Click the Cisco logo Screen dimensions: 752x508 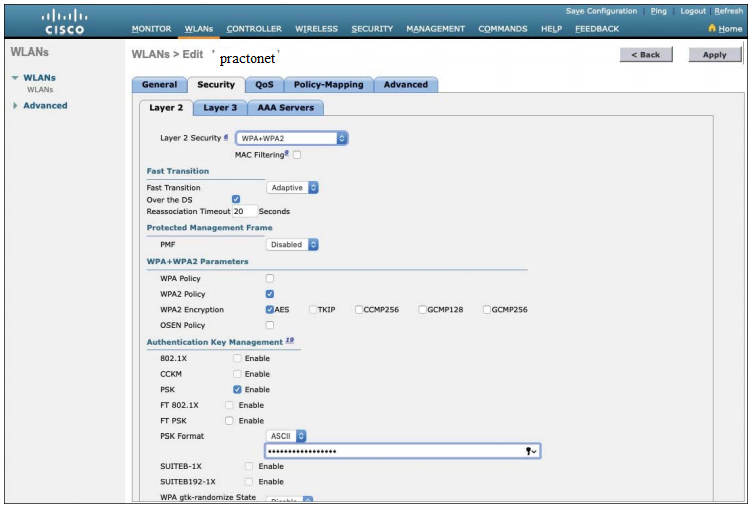[64, 23]
